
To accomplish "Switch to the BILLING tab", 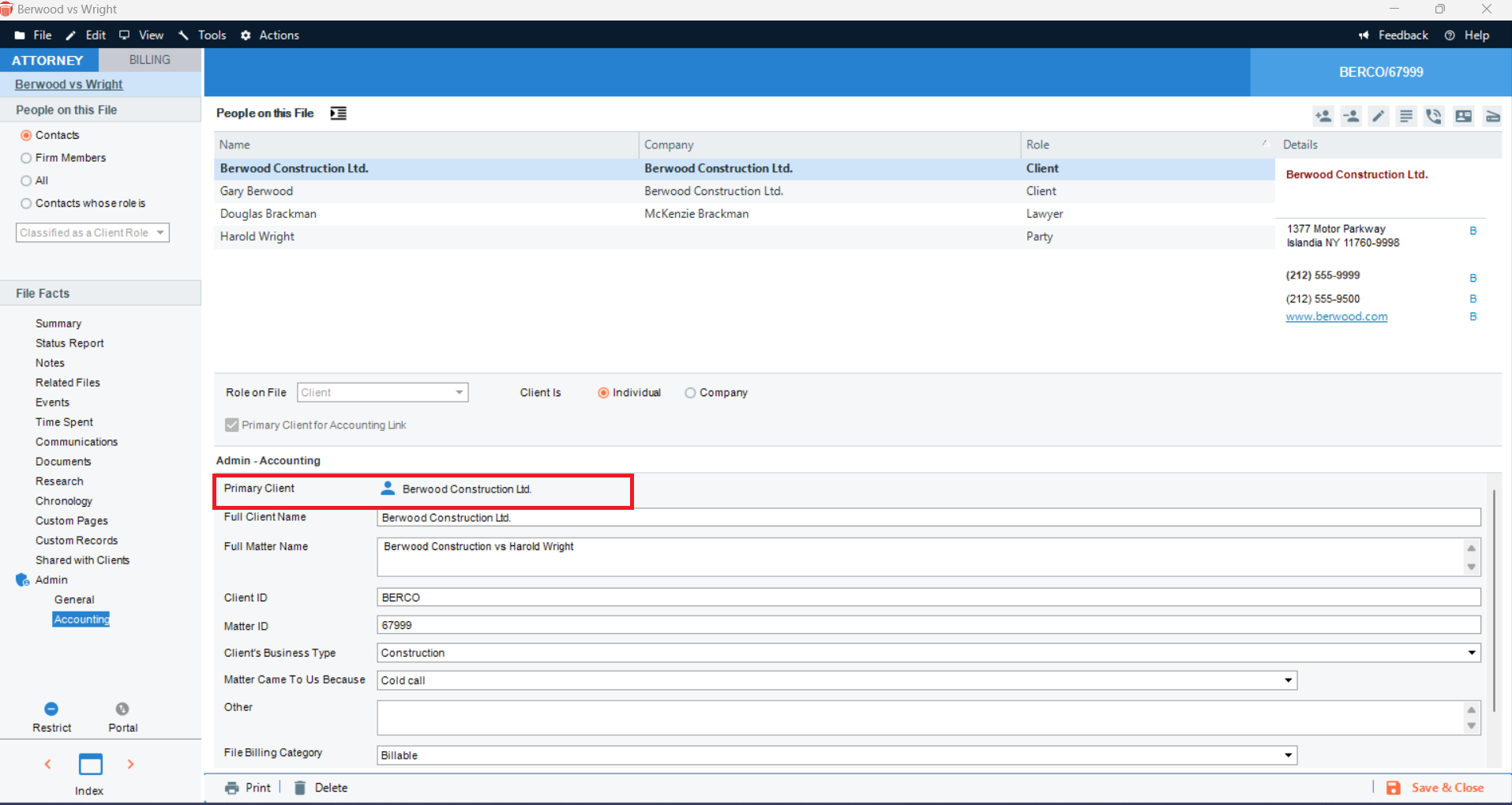I will pyautogui.click(x=149, y=60).
